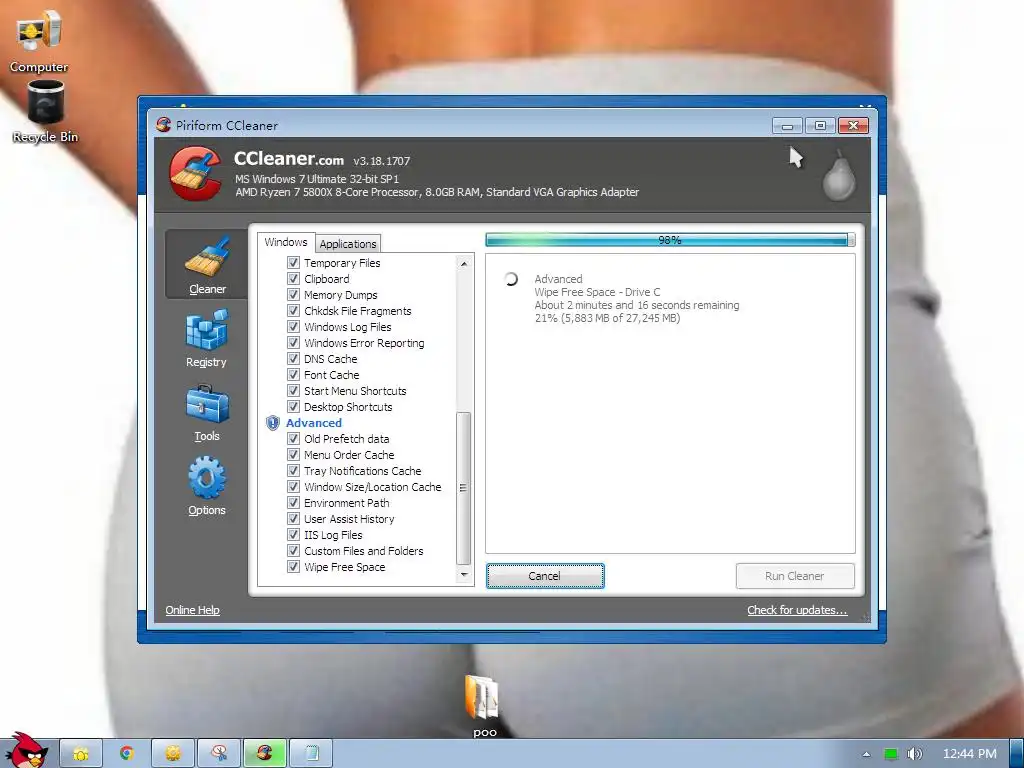Screen dimensions: 1024x768
Task: Open Recycle Bin desktop icon
Action: 45,111
